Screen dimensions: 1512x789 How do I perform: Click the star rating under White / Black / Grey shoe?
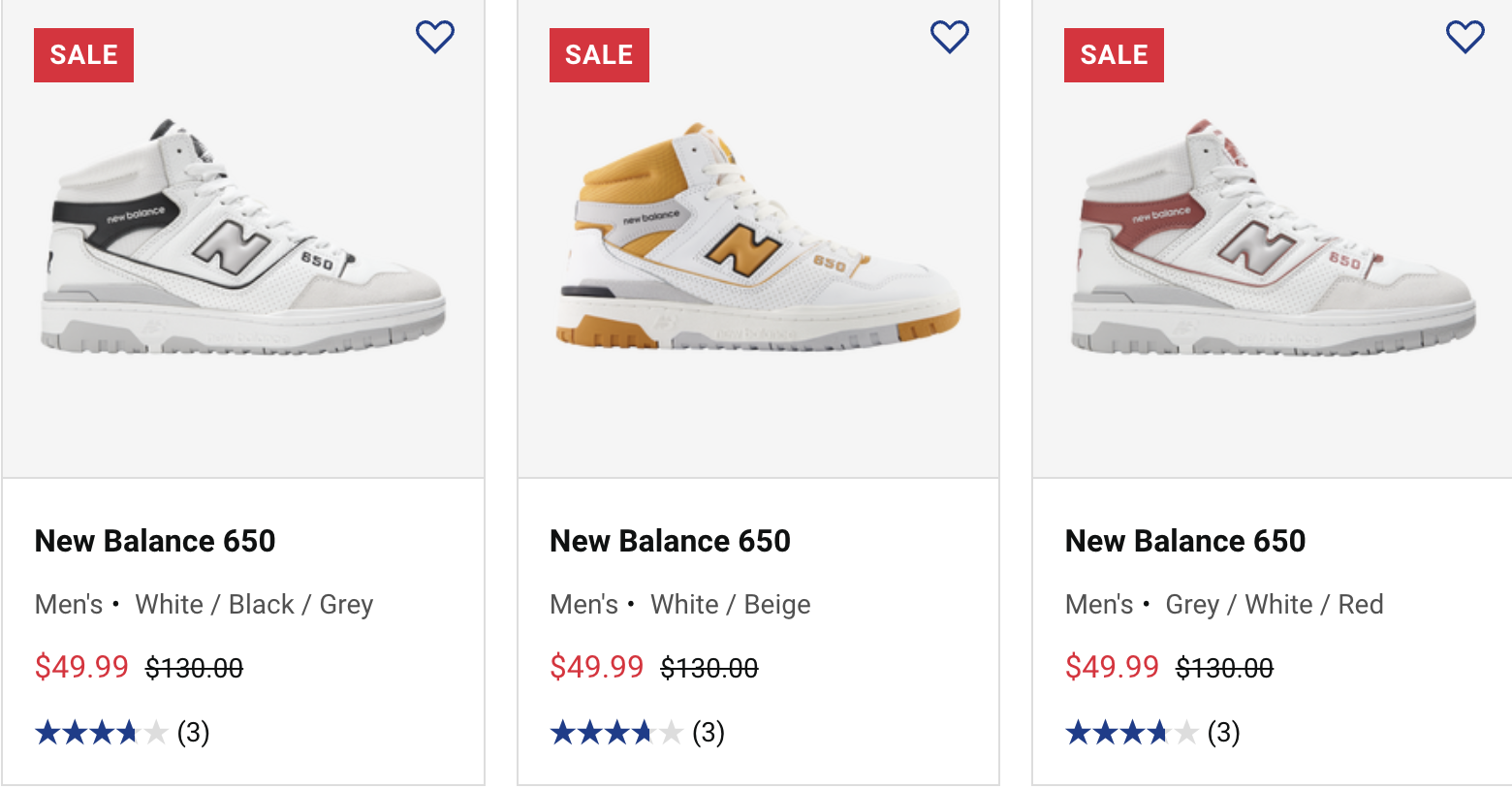102,733
